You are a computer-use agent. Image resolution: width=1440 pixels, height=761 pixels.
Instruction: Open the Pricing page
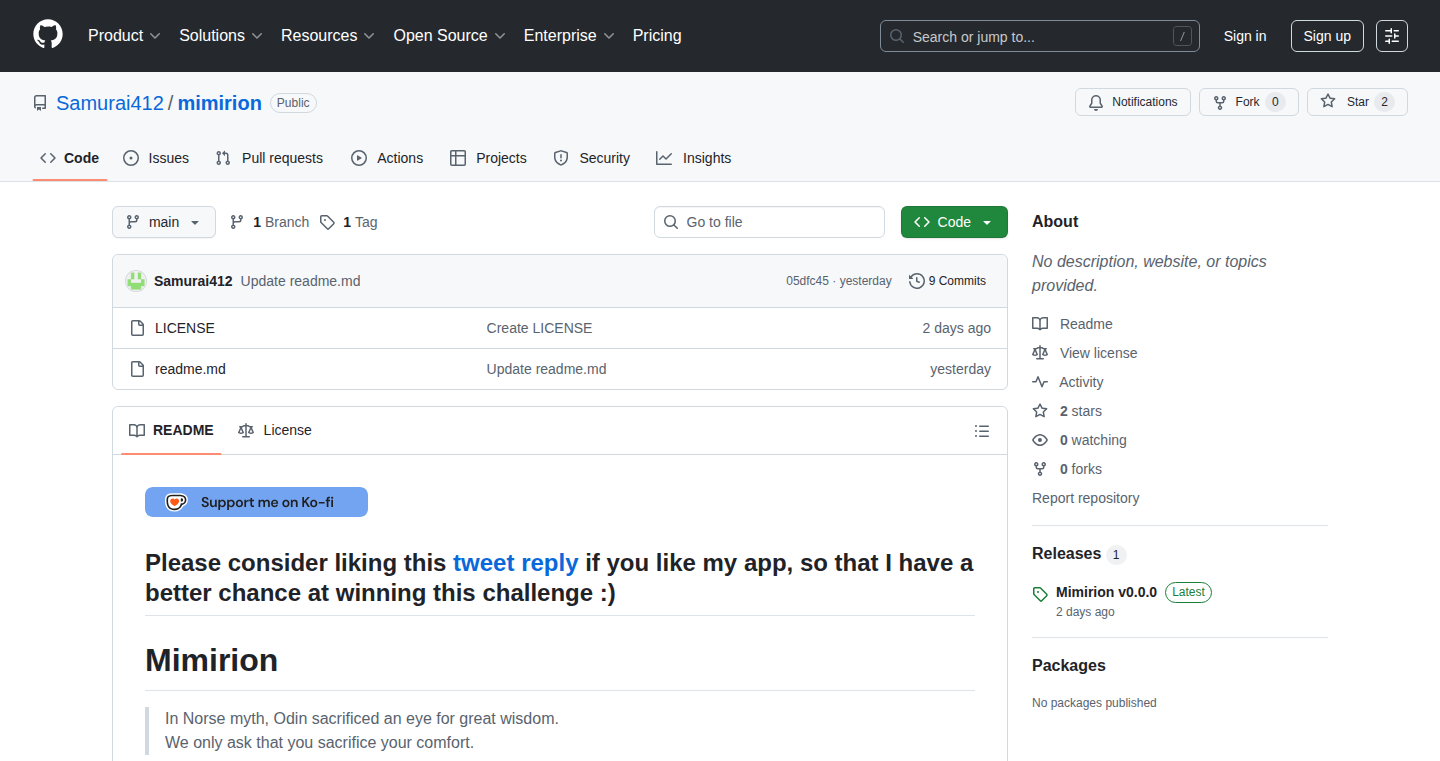click(657, 35)
